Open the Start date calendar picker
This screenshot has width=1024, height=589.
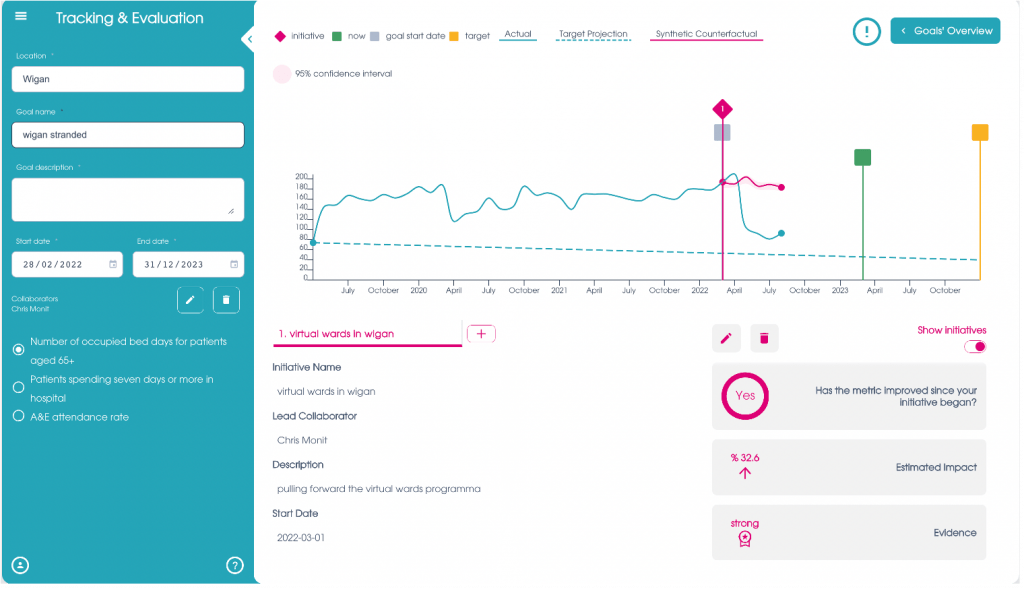(113, 265)
